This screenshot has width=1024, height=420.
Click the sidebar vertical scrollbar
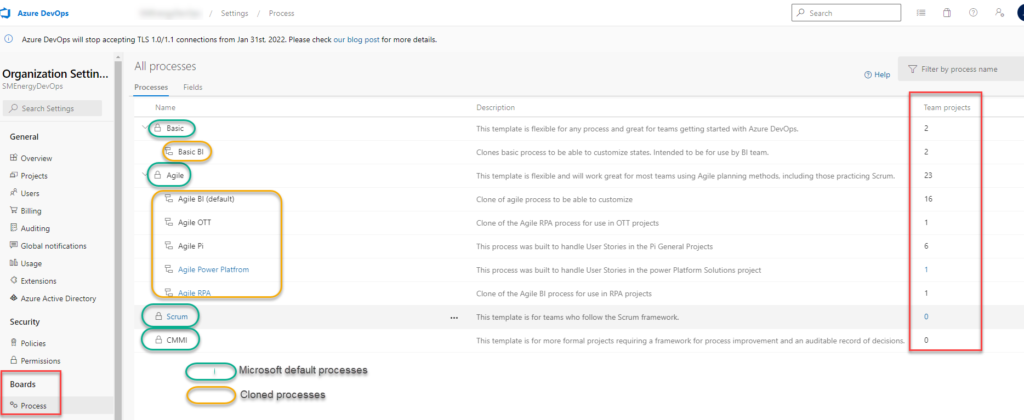tap(118, 239)
